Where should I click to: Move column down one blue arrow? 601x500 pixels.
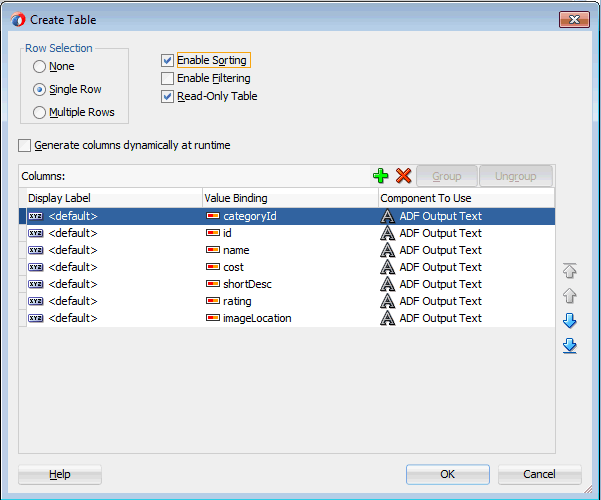tap(570, 321)
